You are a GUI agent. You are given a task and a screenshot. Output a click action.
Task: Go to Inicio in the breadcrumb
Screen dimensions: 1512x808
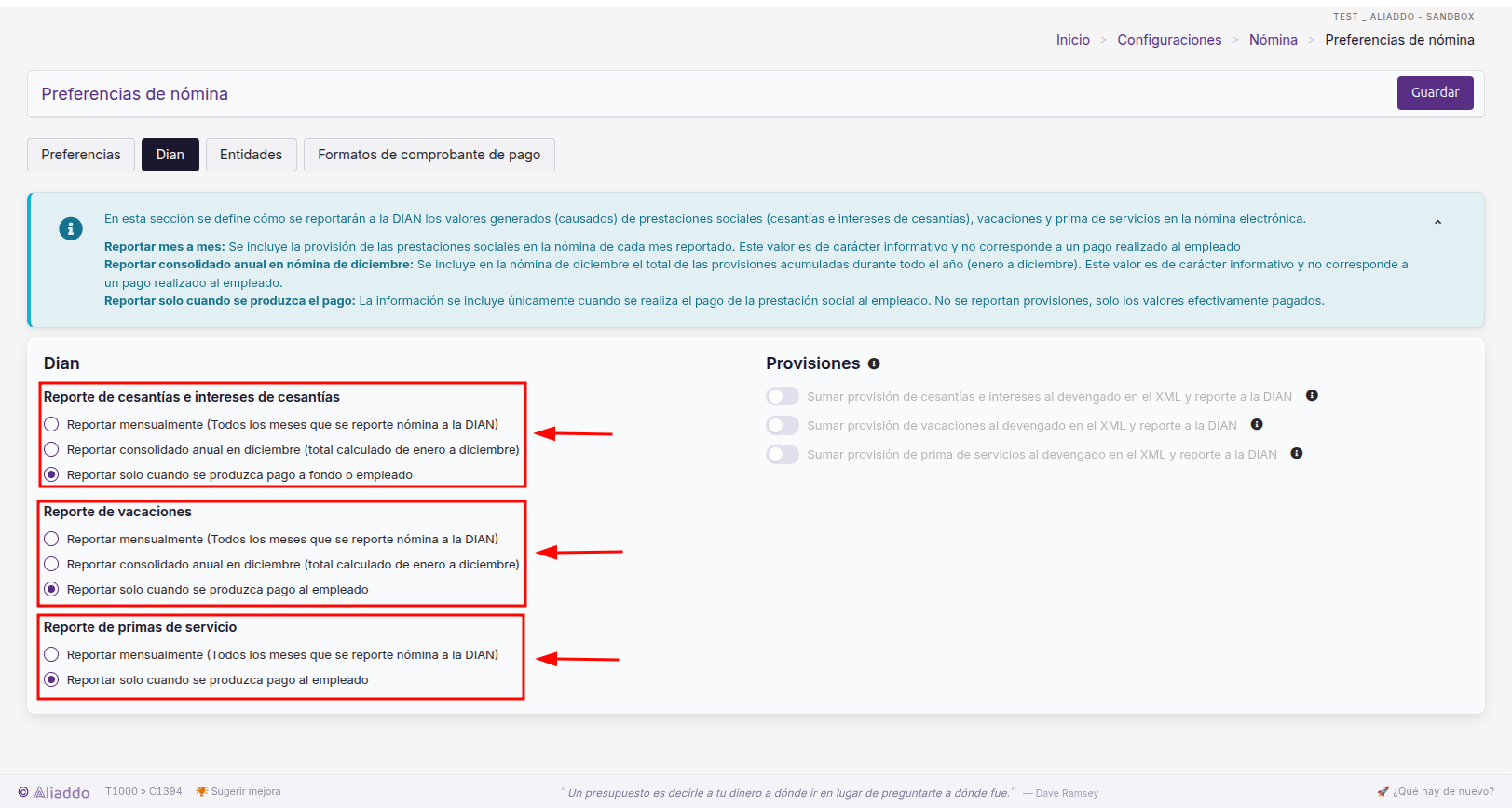pyautogui.click(x=1073, y=40)
